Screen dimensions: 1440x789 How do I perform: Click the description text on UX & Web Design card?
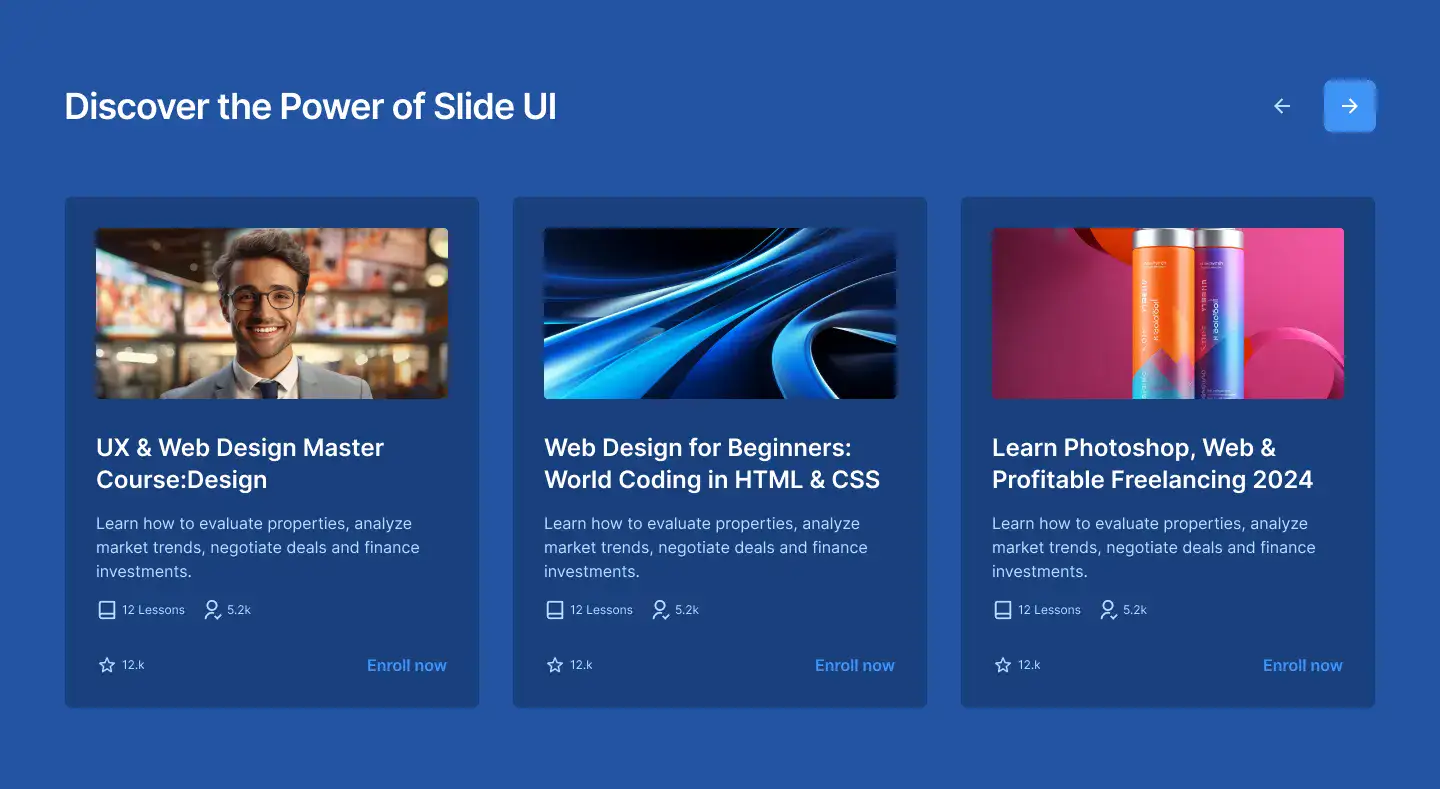[x=258, y=547]
